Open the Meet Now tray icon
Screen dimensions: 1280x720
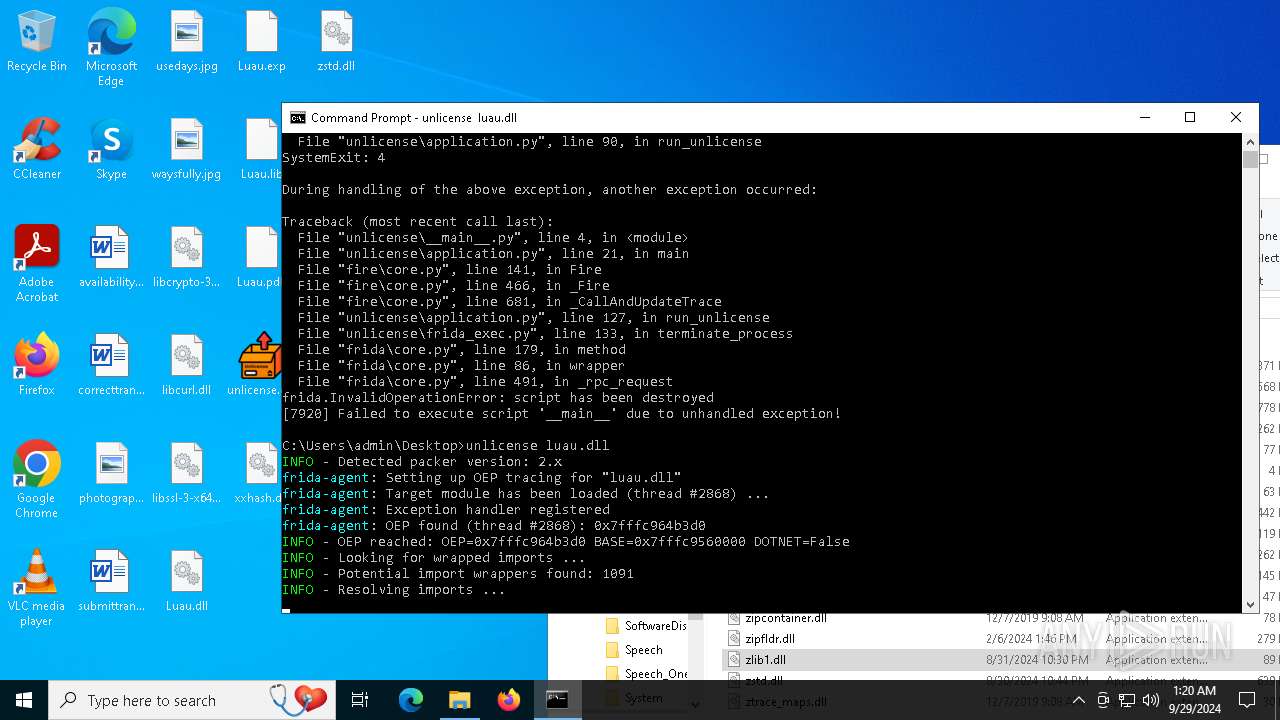pos(1102,700)
